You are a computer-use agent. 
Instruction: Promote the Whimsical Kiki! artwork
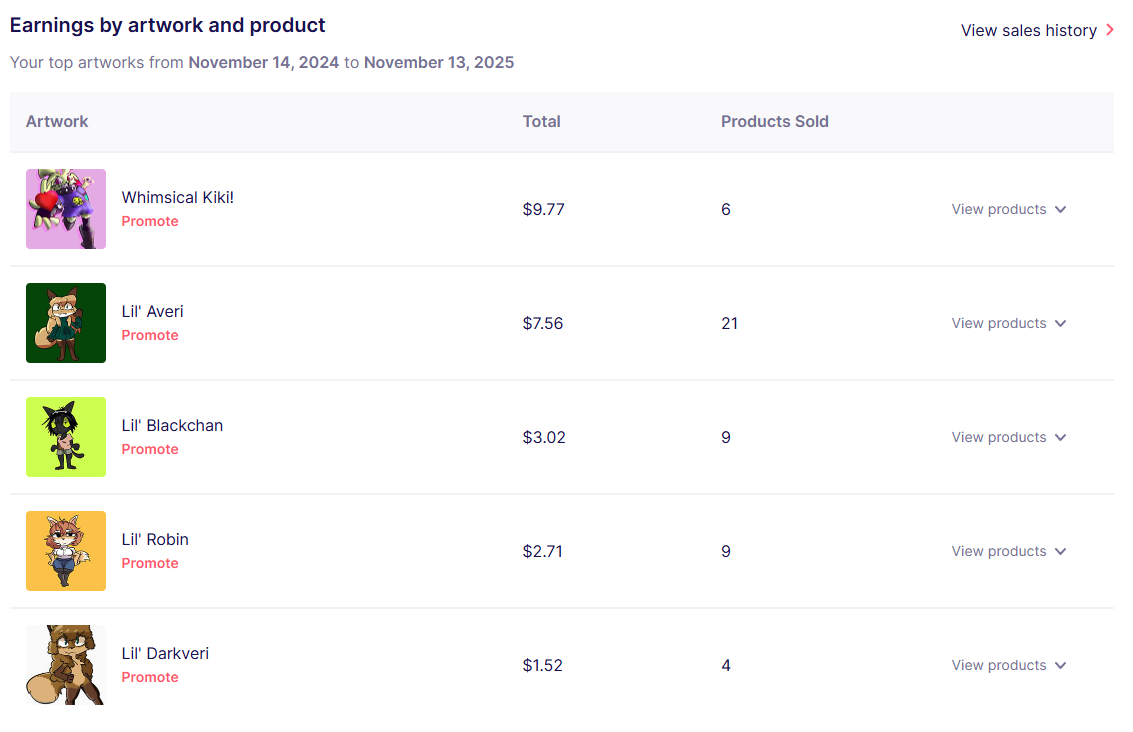point(150,221)
